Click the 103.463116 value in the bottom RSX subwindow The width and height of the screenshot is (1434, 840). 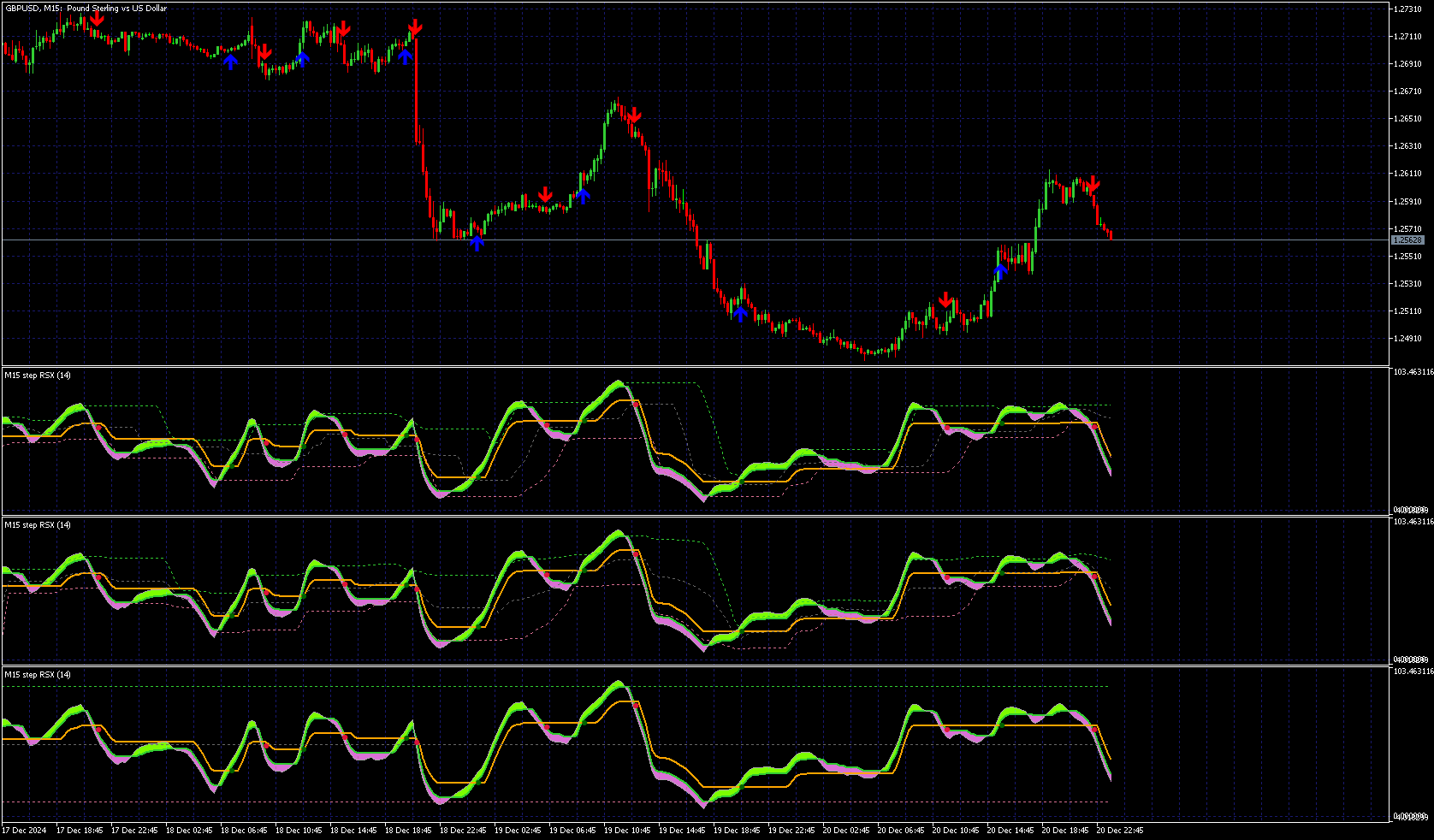click(1413, 671)
